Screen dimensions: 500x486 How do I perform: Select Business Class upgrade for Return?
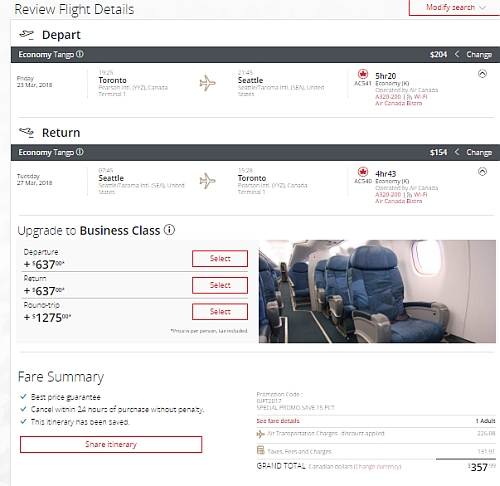click(220, 285)
